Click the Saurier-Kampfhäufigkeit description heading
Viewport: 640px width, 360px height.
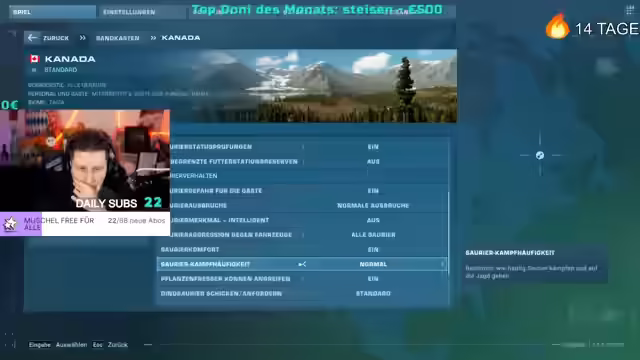click(510, 253)
